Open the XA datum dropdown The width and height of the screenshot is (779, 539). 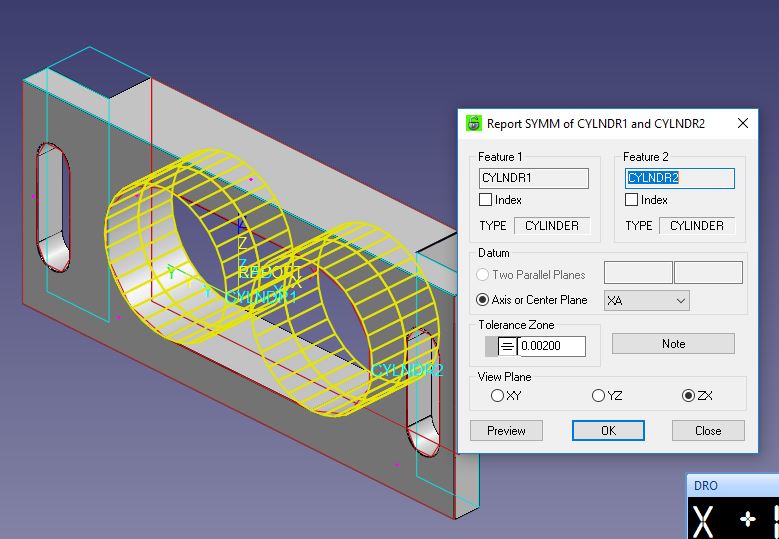[646, 300]
